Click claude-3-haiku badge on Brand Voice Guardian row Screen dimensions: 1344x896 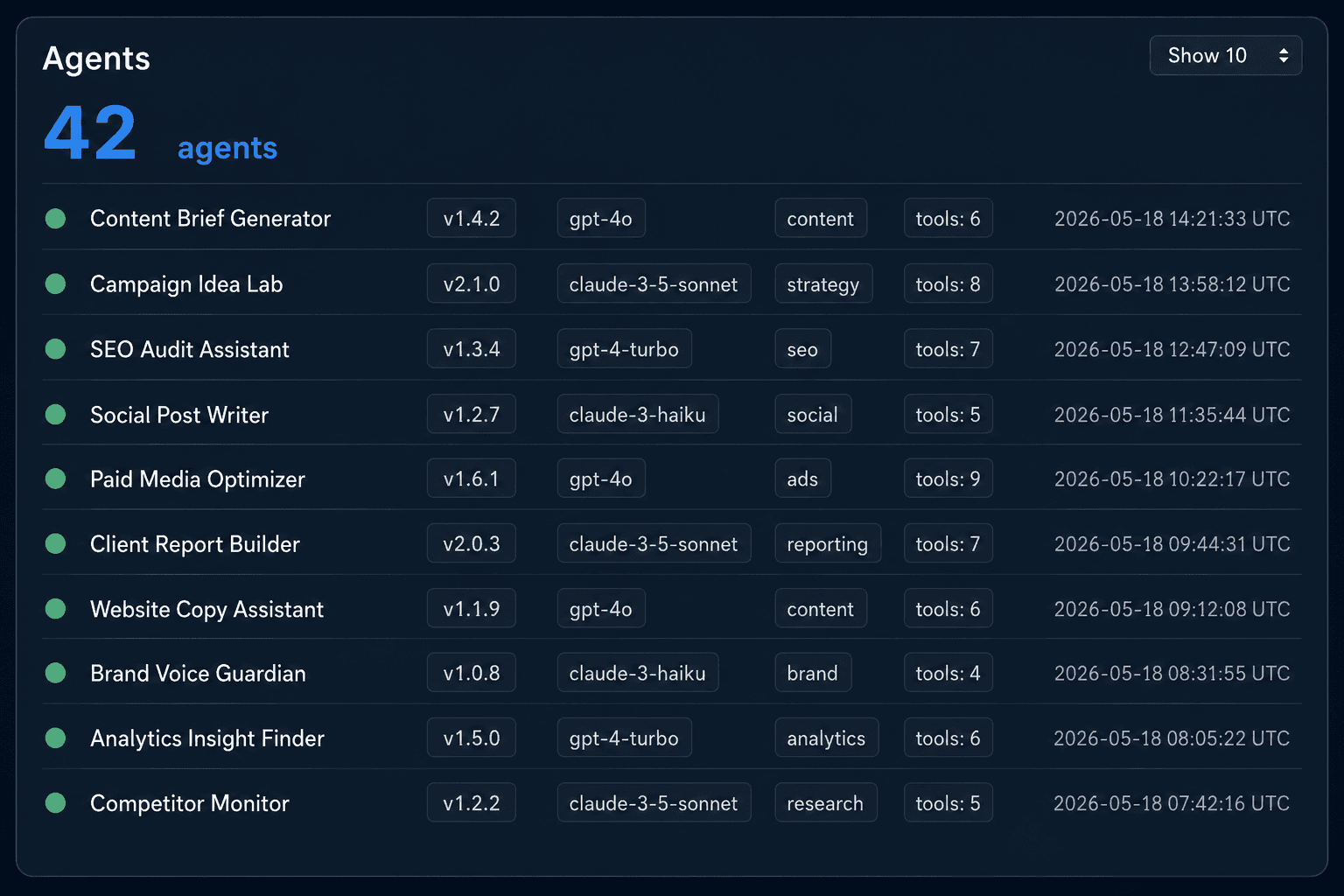[x=638, y=673]
